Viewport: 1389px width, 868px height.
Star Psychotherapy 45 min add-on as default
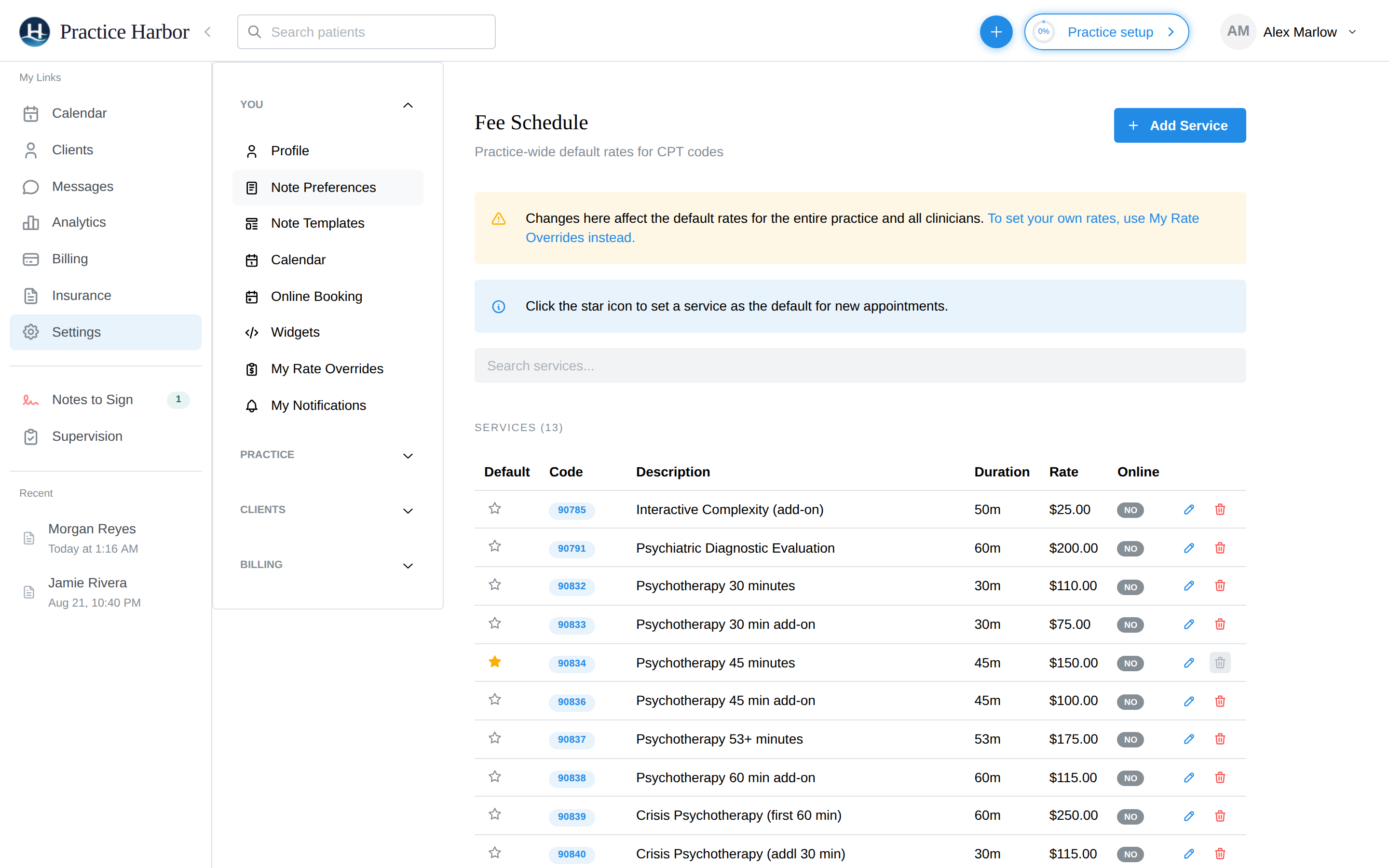(495, 699)
